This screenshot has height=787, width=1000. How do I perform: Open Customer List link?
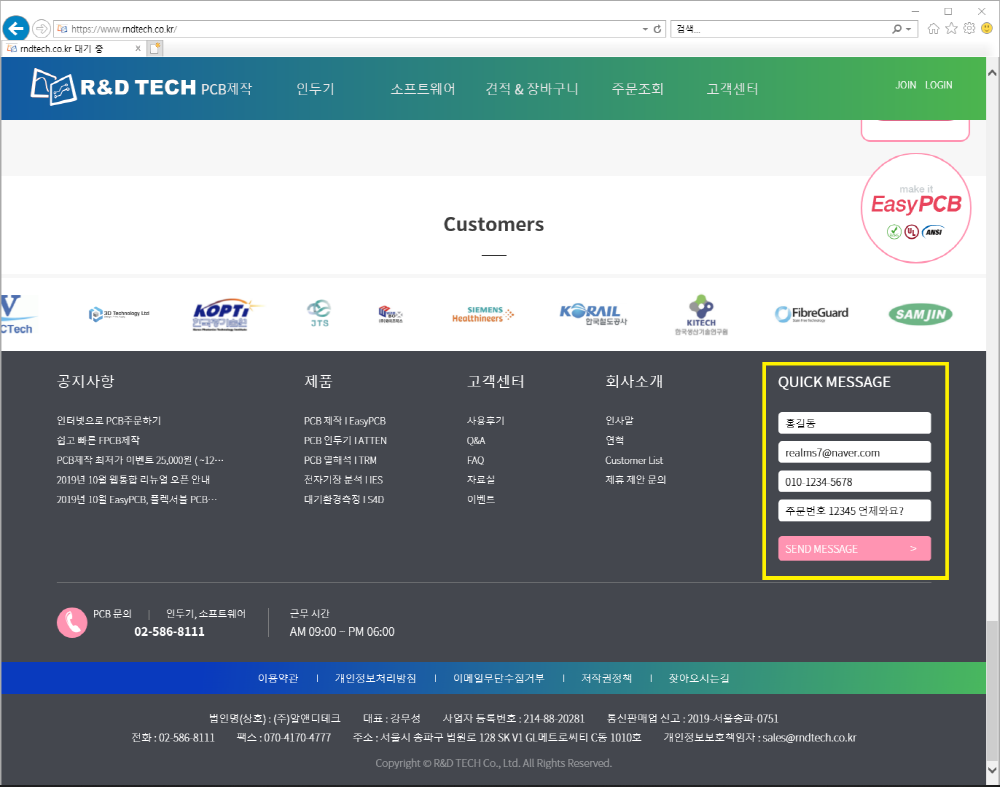pos(634,460)
